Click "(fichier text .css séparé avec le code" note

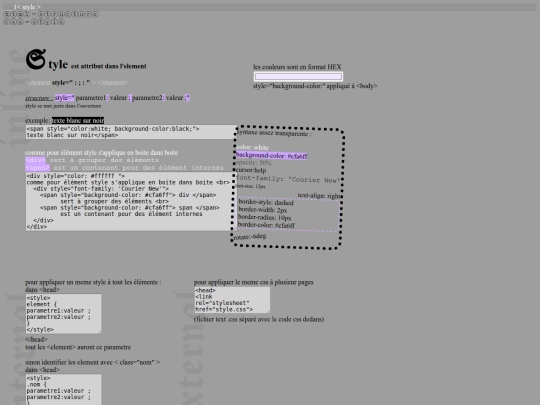259,319
